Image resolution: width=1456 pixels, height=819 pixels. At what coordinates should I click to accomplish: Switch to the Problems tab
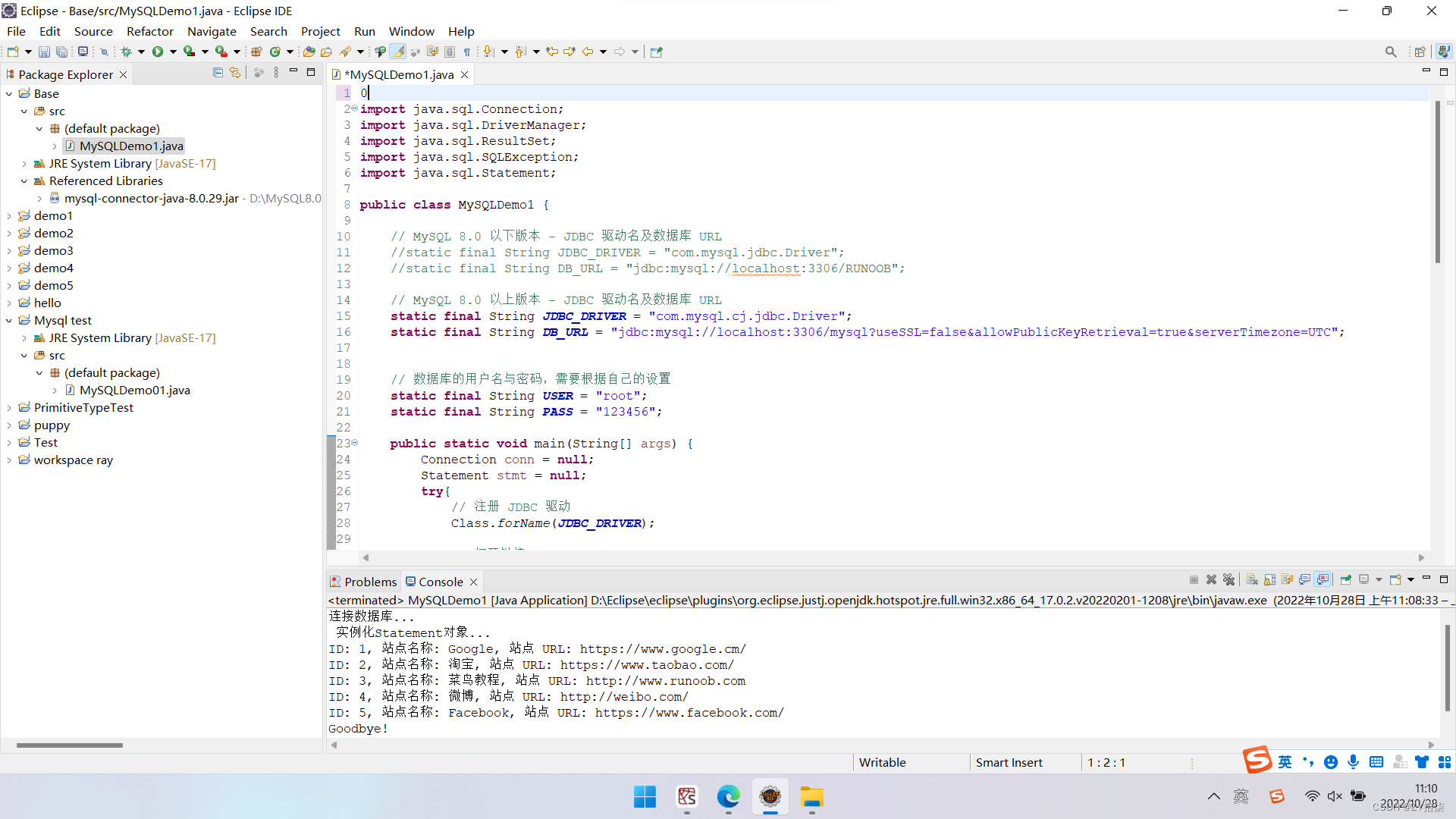click(370, 581)
